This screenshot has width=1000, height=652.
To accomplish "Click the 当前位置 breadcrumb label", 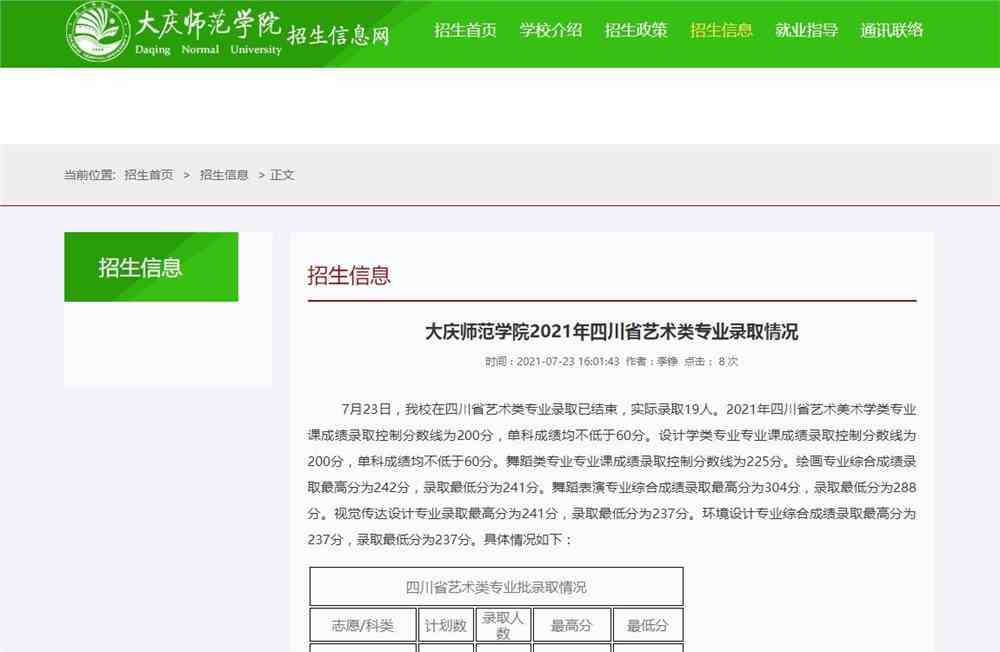I will [x=89, y=175].
